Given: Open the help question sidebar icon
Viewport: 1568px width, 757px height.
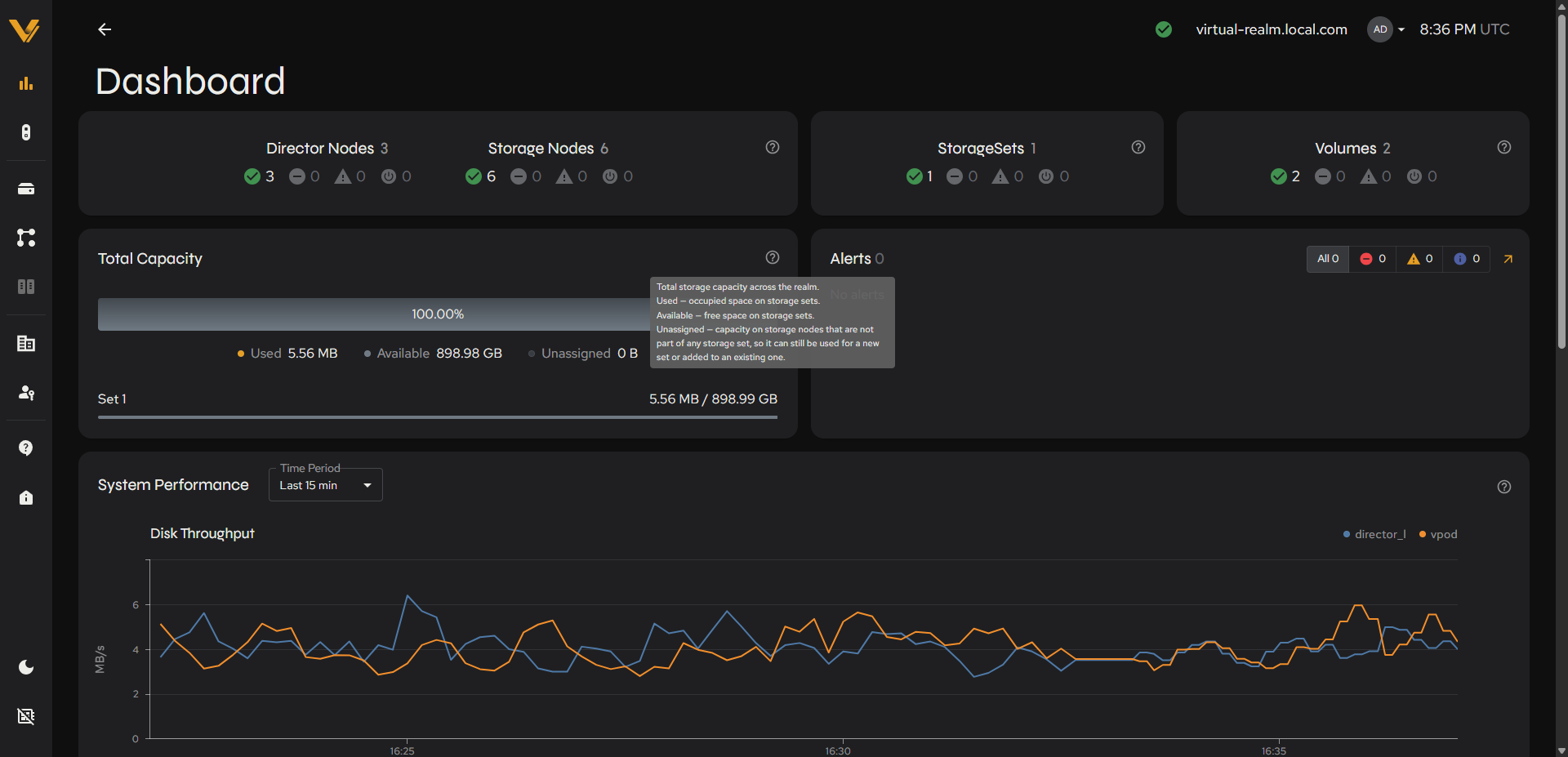Looking at the screenshot, I should click(x=26, y=448).
